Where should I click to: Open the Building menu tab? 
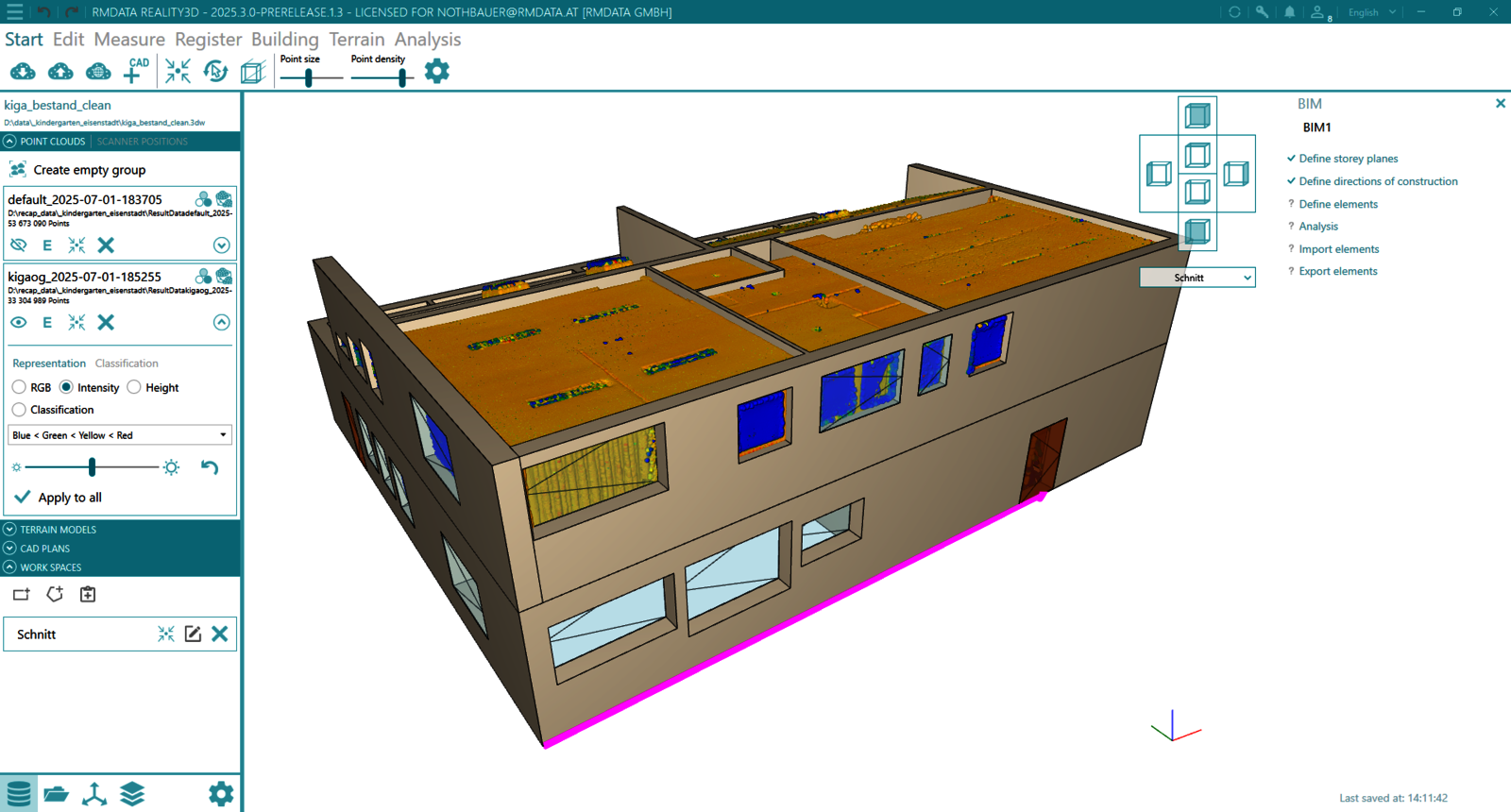284,40
